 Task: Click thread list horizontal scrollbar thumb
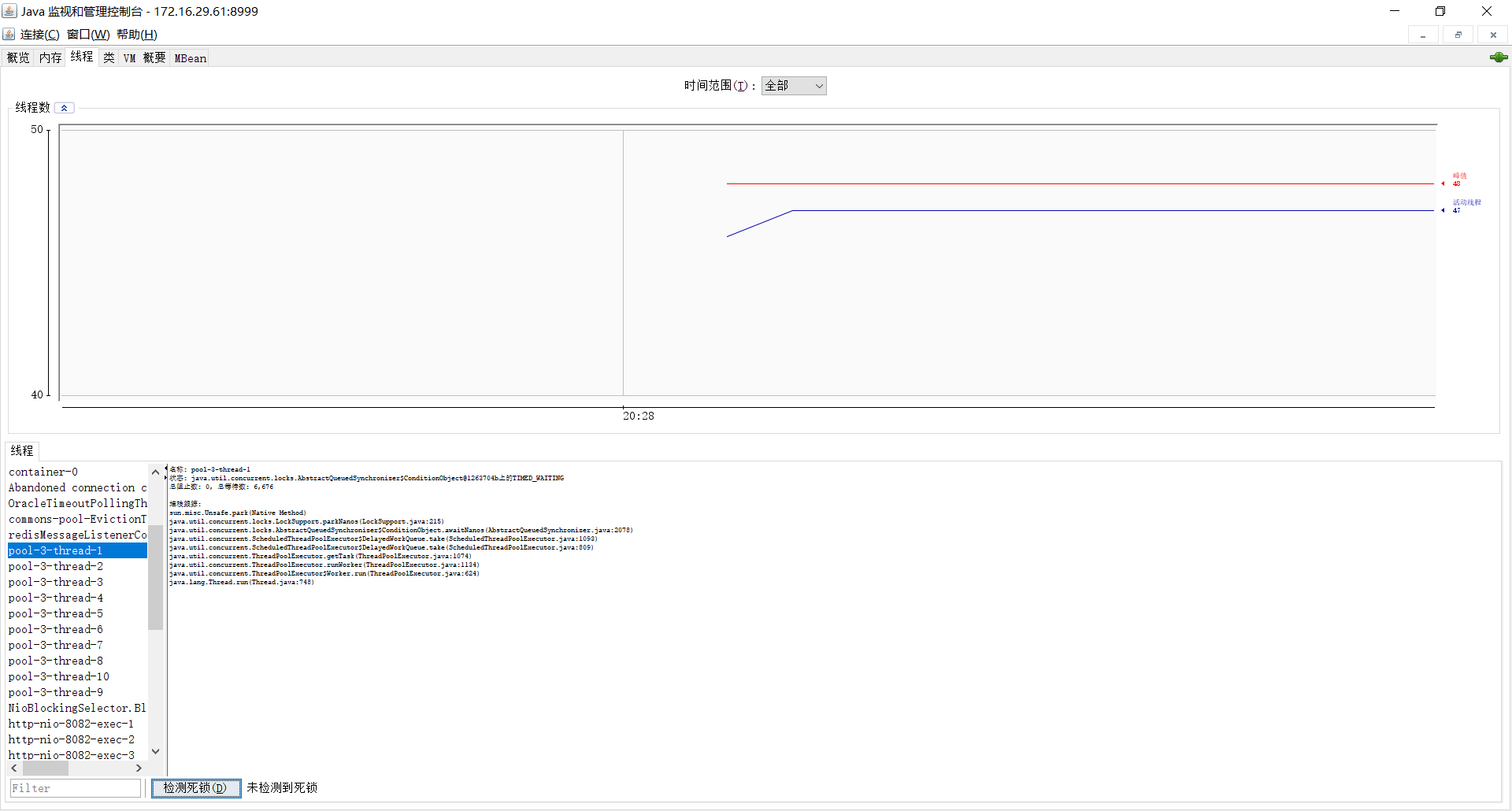pos(46,768)
